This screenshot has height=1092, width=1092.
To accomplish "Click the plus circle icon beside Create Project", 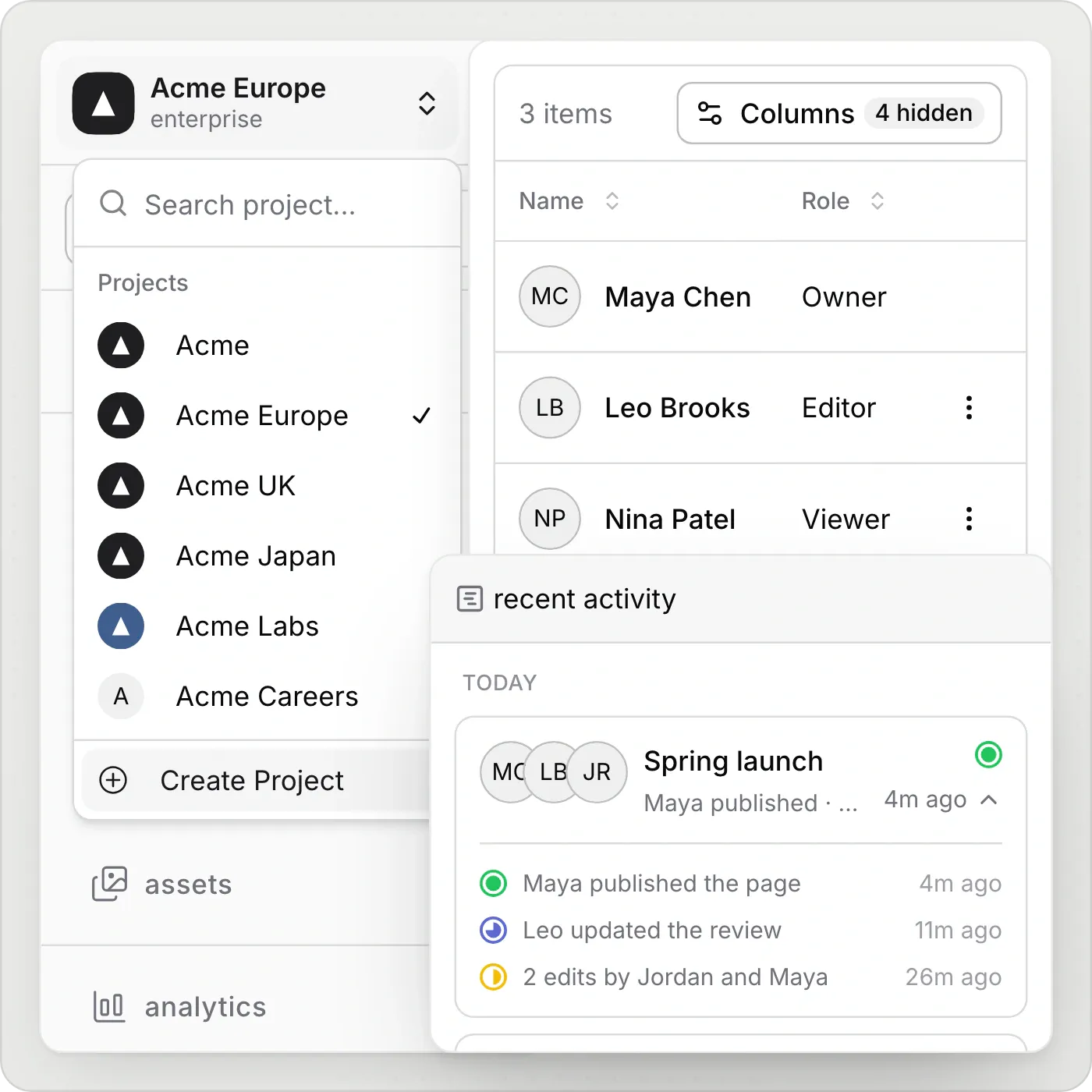I will pos(113,780).
